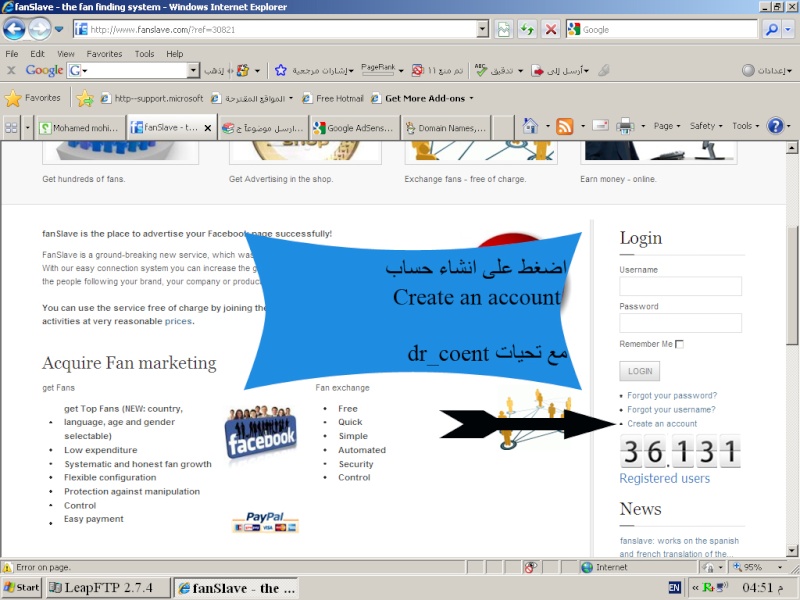The image size is (800, 600).
Task: Click Error on page warning icon
Action: click(8, 567)
